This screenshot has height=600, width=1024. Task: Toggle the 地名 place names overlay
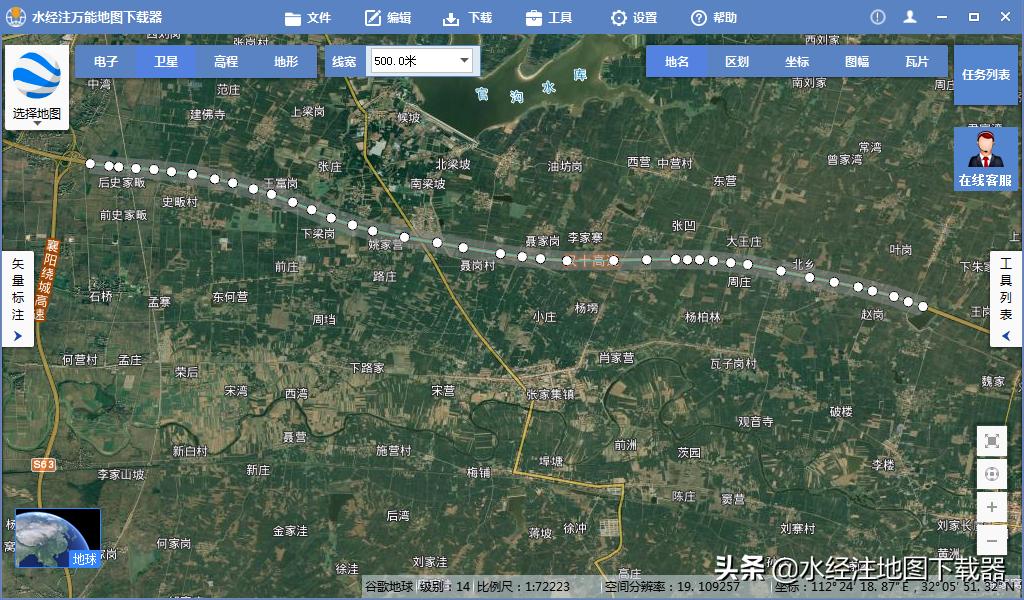pyautogui.click(x=676, y=61)
